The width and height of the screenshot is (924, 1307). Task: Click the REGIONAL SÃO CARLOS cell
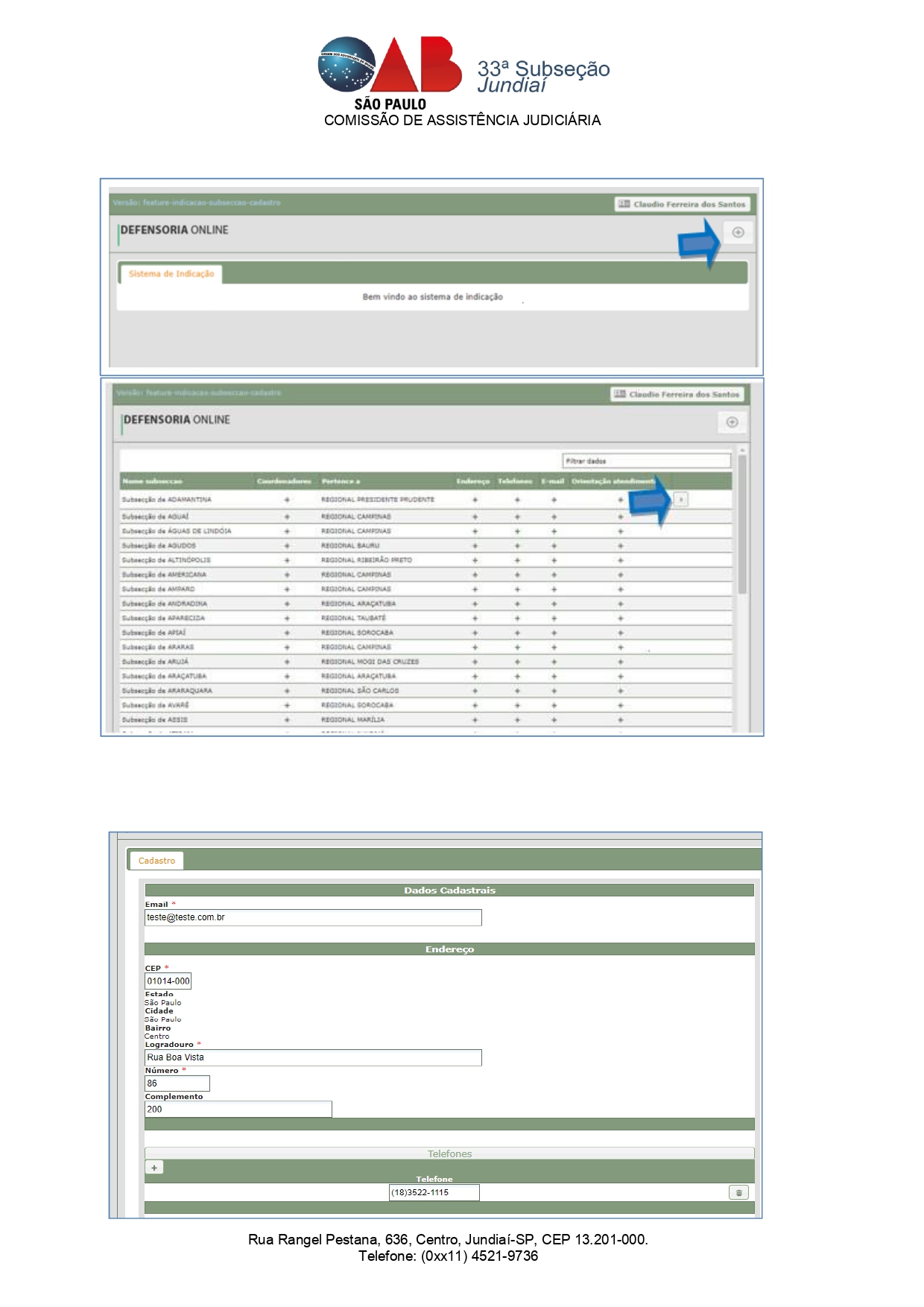click(360, 691)
